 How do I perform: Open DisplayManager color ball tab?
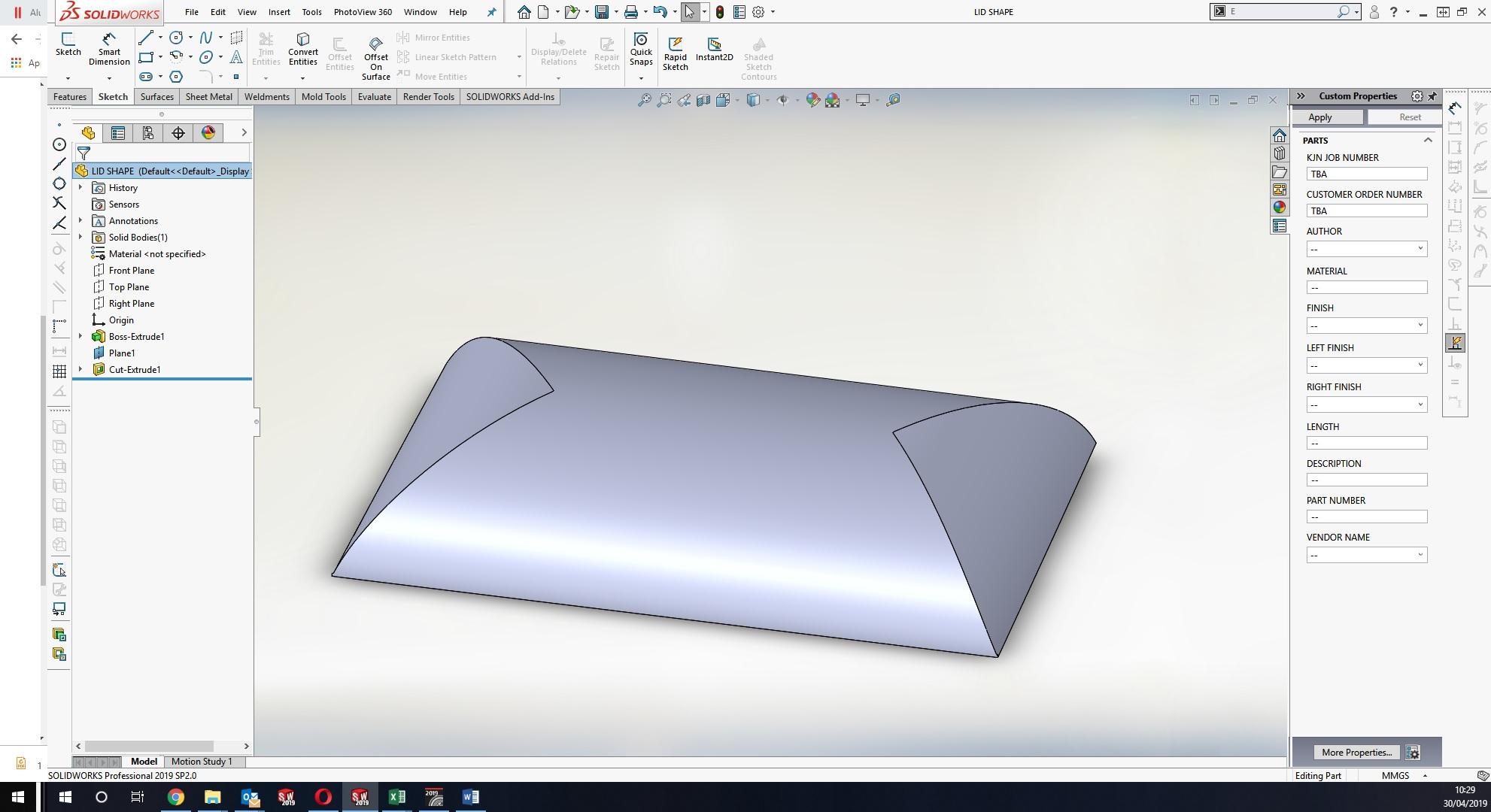[x=208, y=133]
